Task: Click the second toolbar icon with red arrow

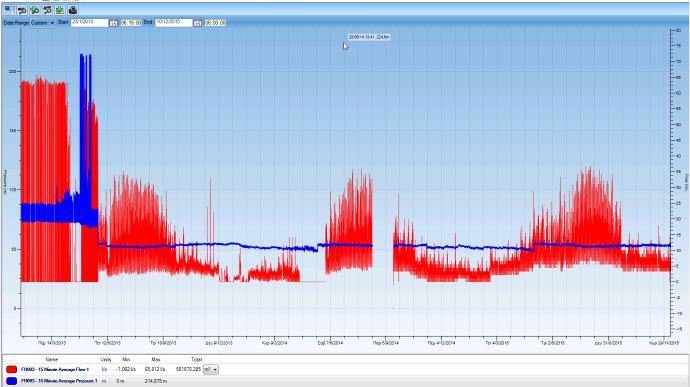Action: tap(22, 10)
